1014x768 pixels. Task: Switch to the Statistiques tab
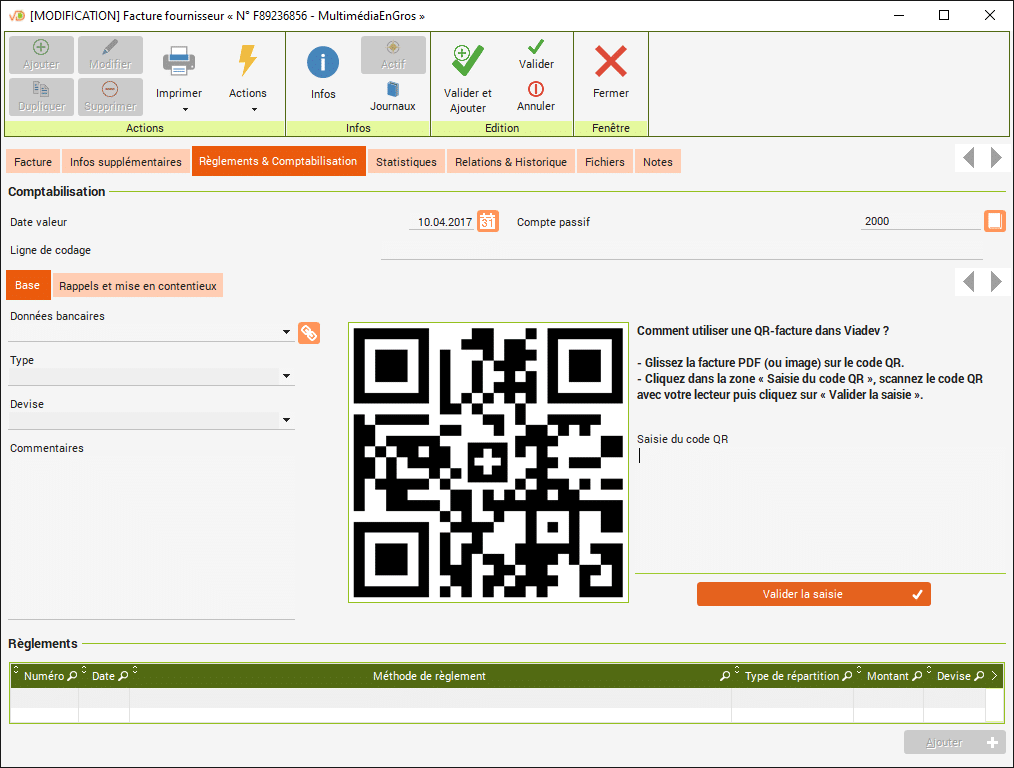tap(406, 162)
